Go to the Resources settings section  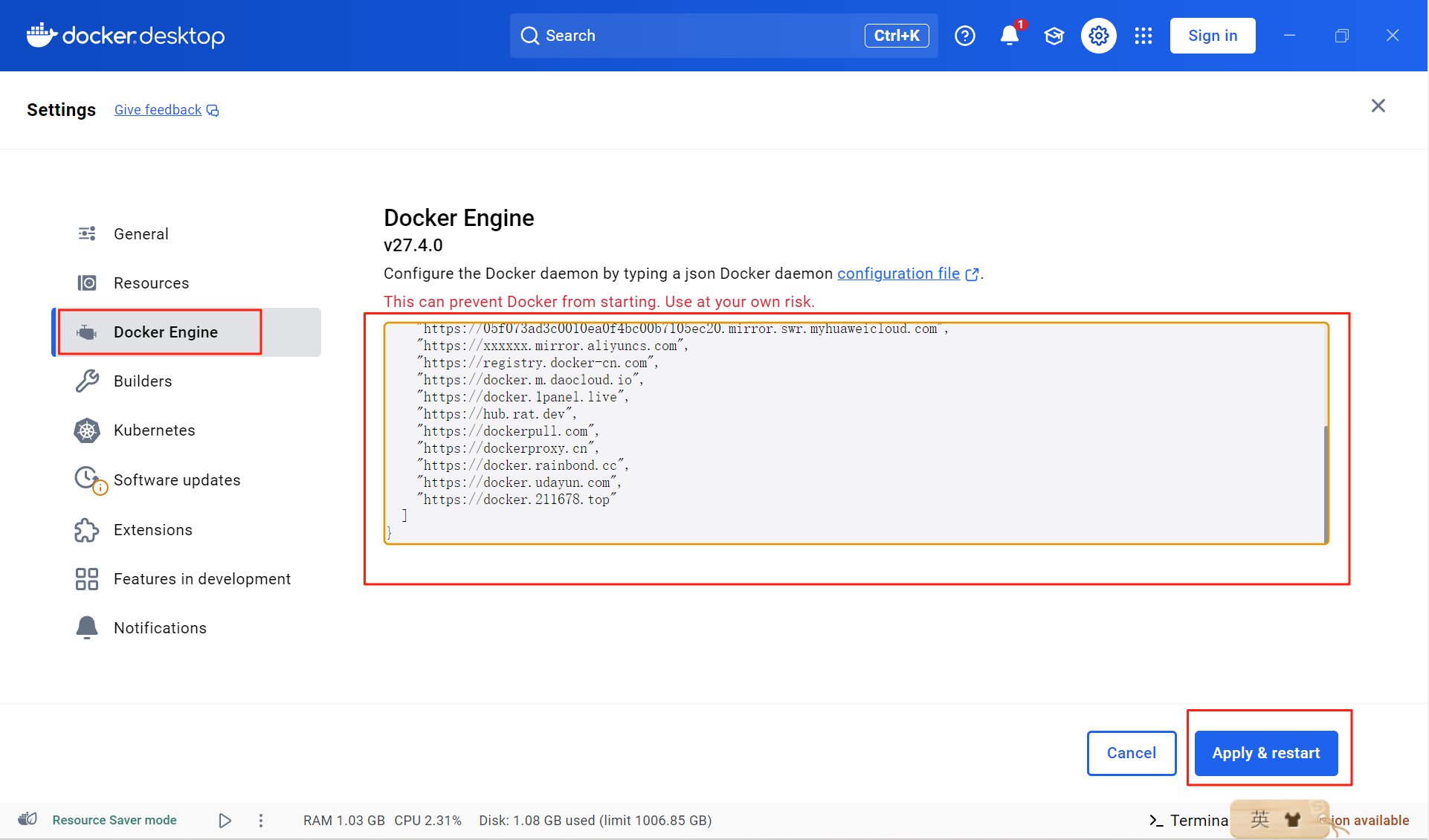(x=151, y=283)
